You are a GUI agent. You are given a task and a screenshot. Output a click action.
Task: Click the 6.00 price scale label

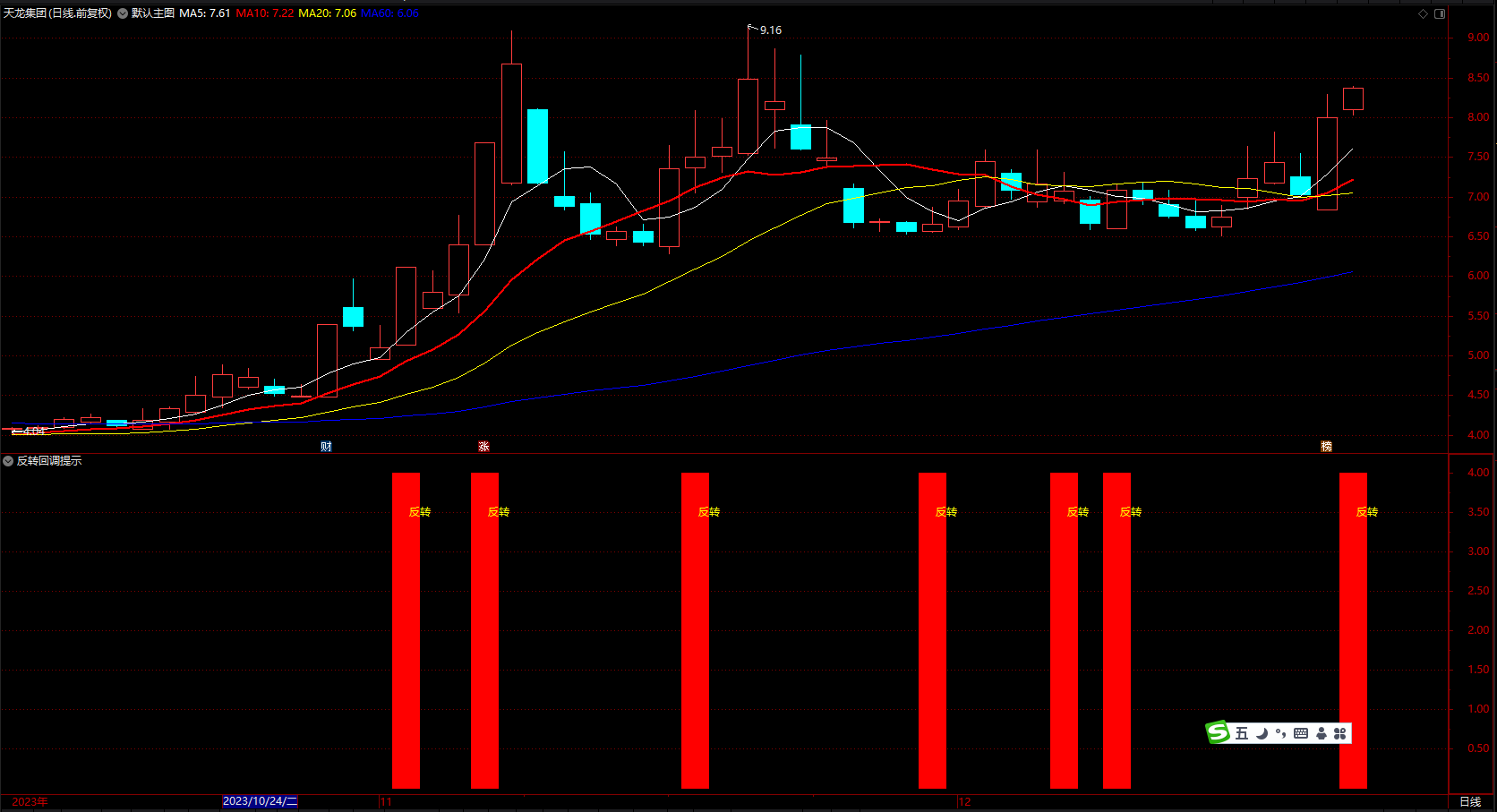pyautogui.click(x=1478, y=276)
